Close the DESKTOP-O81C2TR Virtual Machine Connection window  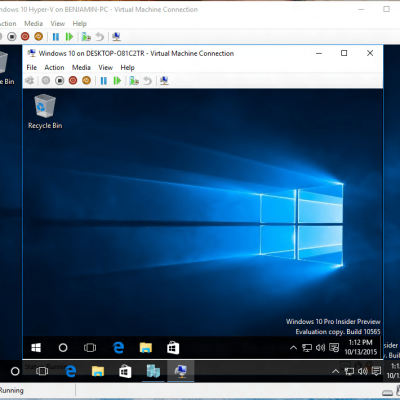370,53
